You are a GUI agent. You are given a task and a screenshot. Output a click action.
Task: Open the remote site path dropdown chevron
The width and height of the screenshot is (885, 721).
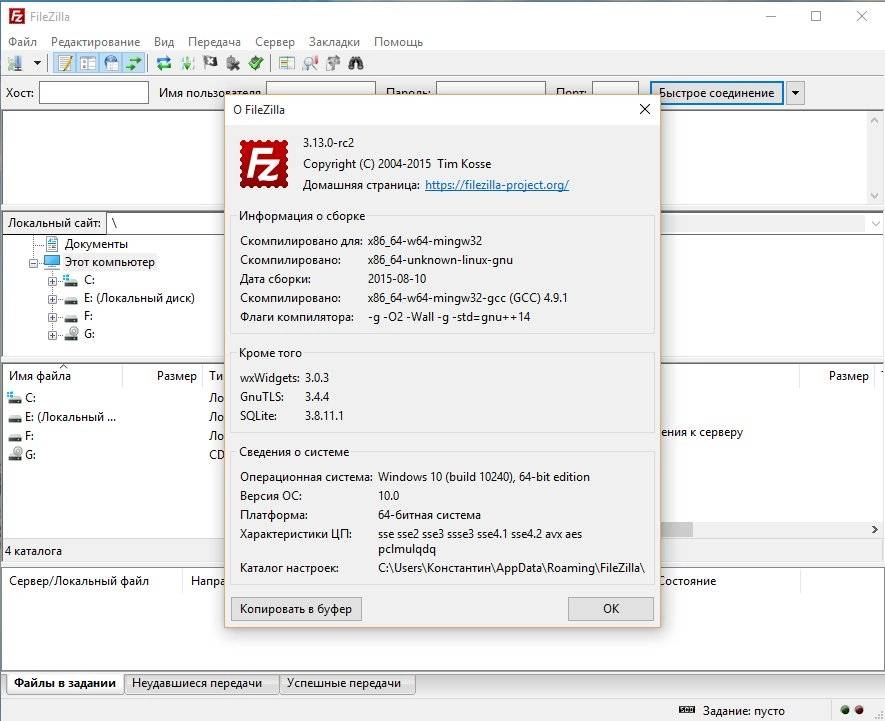pos(875,224)
